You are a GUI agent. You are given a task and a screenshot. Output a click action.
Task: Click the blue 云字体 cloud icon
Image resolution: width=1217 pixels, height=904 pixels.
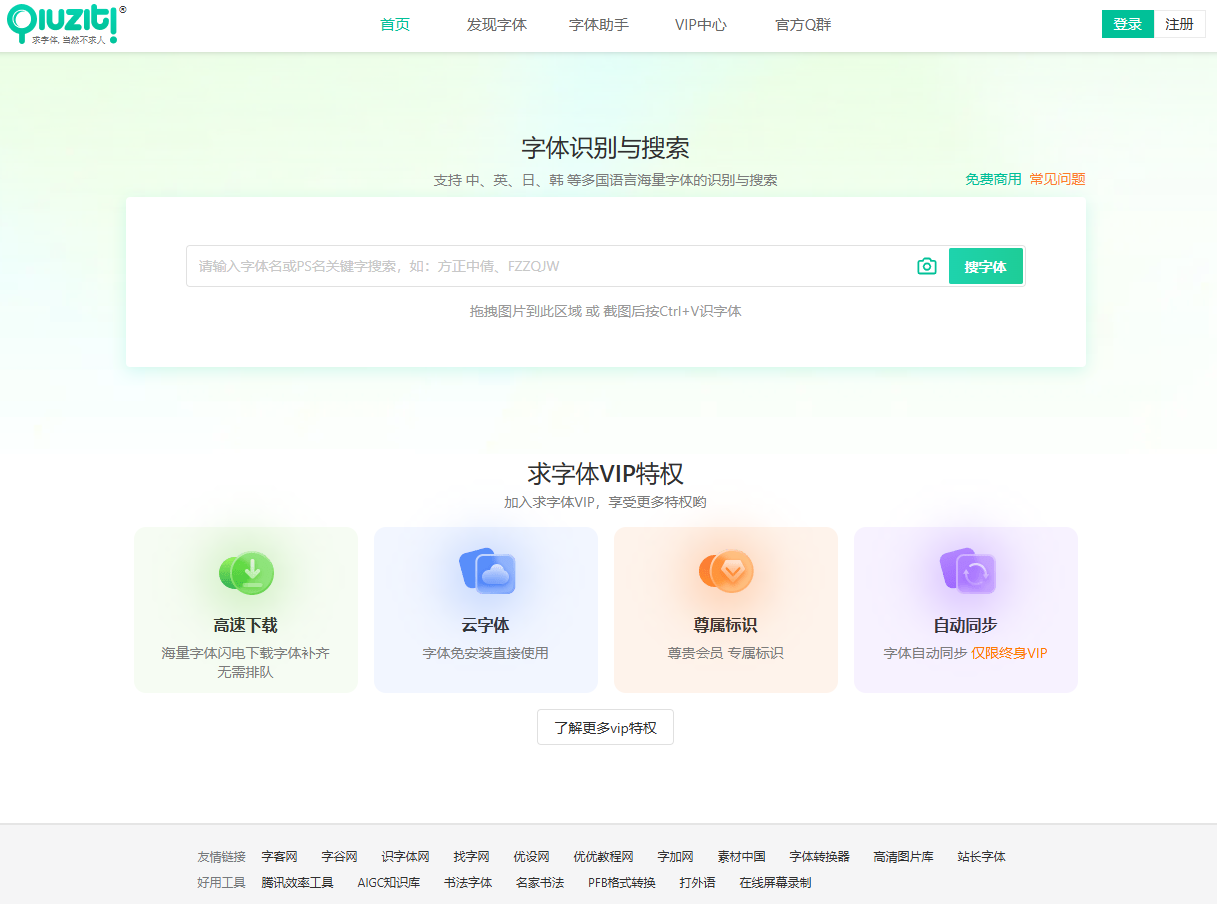pyautogui.click(x=487, y=572)
